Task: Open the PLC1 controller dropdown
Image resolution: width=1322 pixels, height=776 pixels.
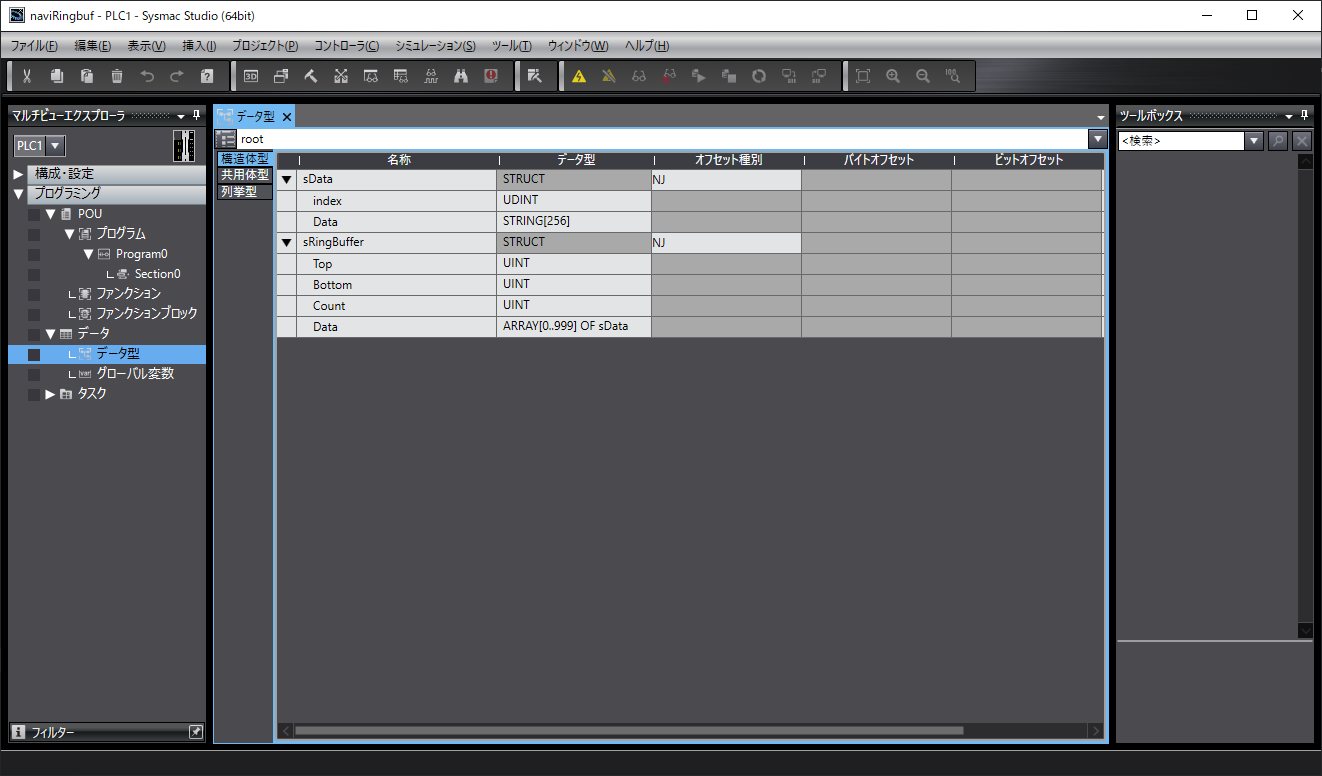Action: (55, 146)
